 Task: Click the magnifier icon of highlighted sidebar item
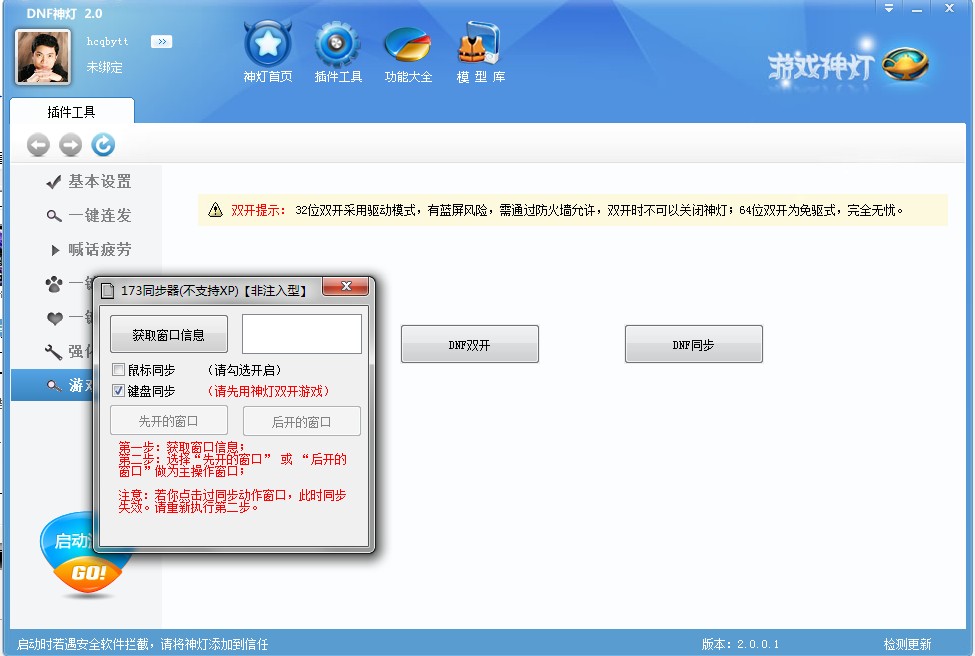[x=54, y=386]
